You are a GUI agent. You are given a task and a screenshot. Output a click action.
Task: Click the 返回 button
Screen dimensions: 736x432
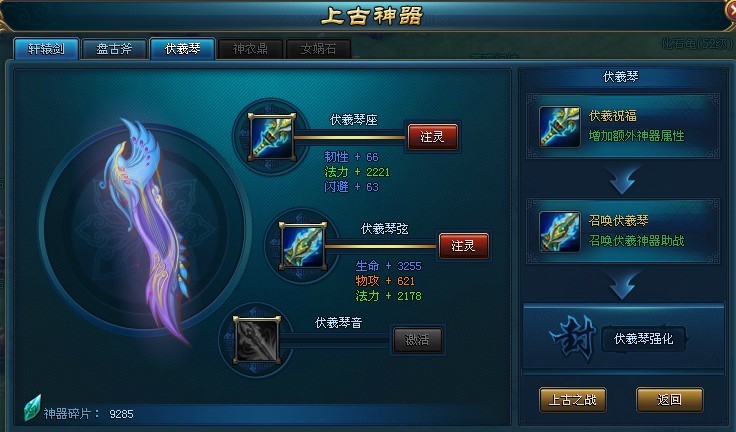click(x=669, y=400)
